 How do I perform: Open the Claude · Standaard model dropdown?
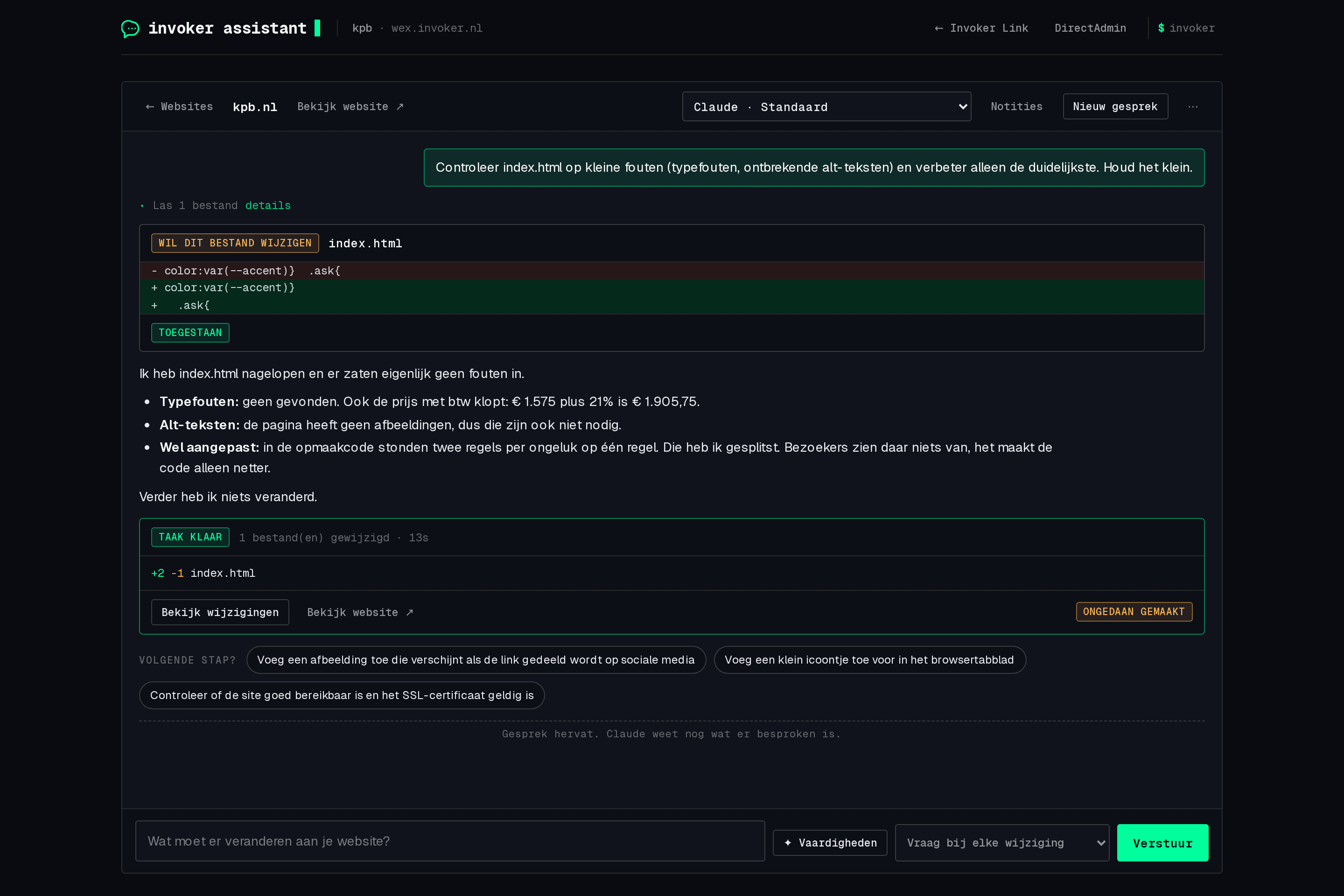pos(826,107)
